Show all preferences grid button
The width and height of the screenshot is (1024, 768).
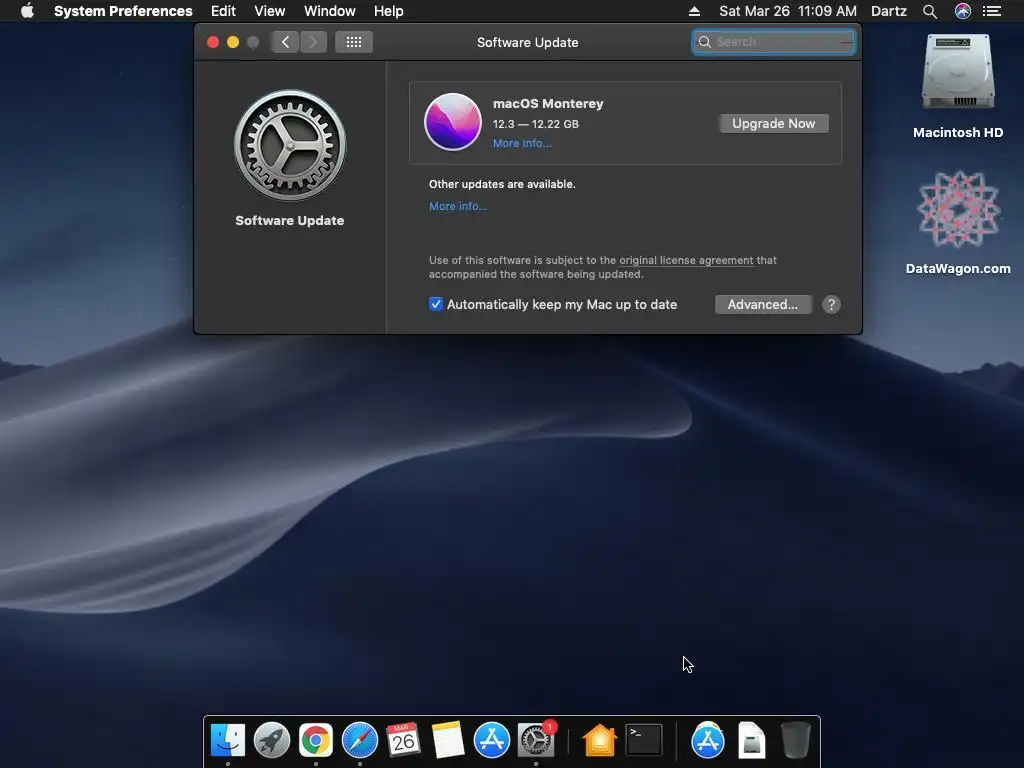pyautogui.click(x=354, y=42)
